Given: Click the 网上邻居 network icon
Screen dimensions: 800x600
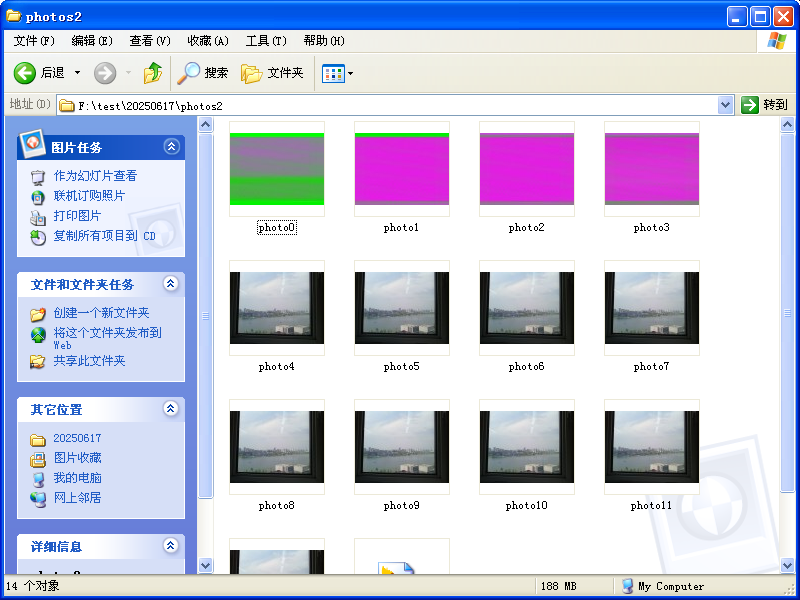Looking at the screenshot, I should click(38, 498).
